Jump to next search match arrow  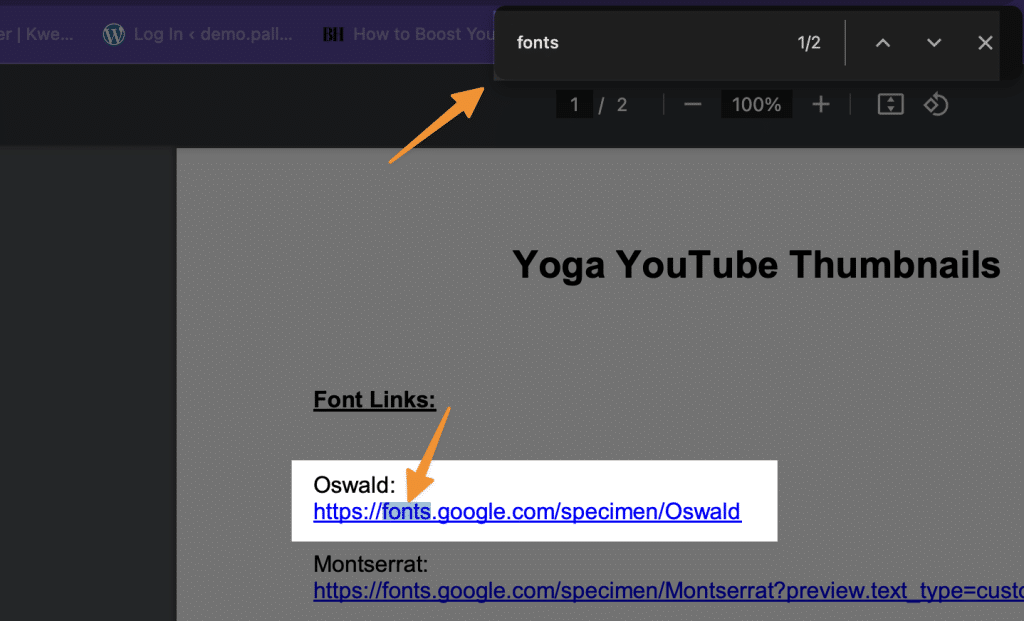934,43
